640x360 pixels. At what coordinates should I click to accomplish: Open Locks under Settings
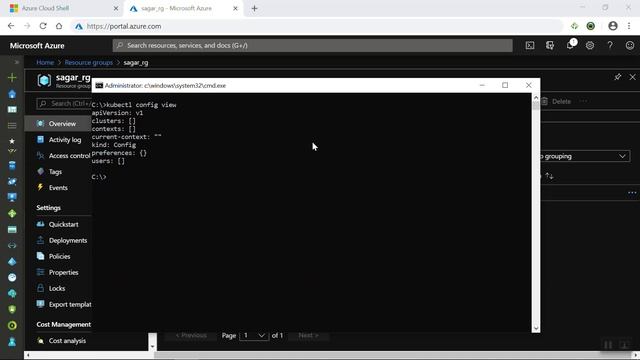point(58,288)
